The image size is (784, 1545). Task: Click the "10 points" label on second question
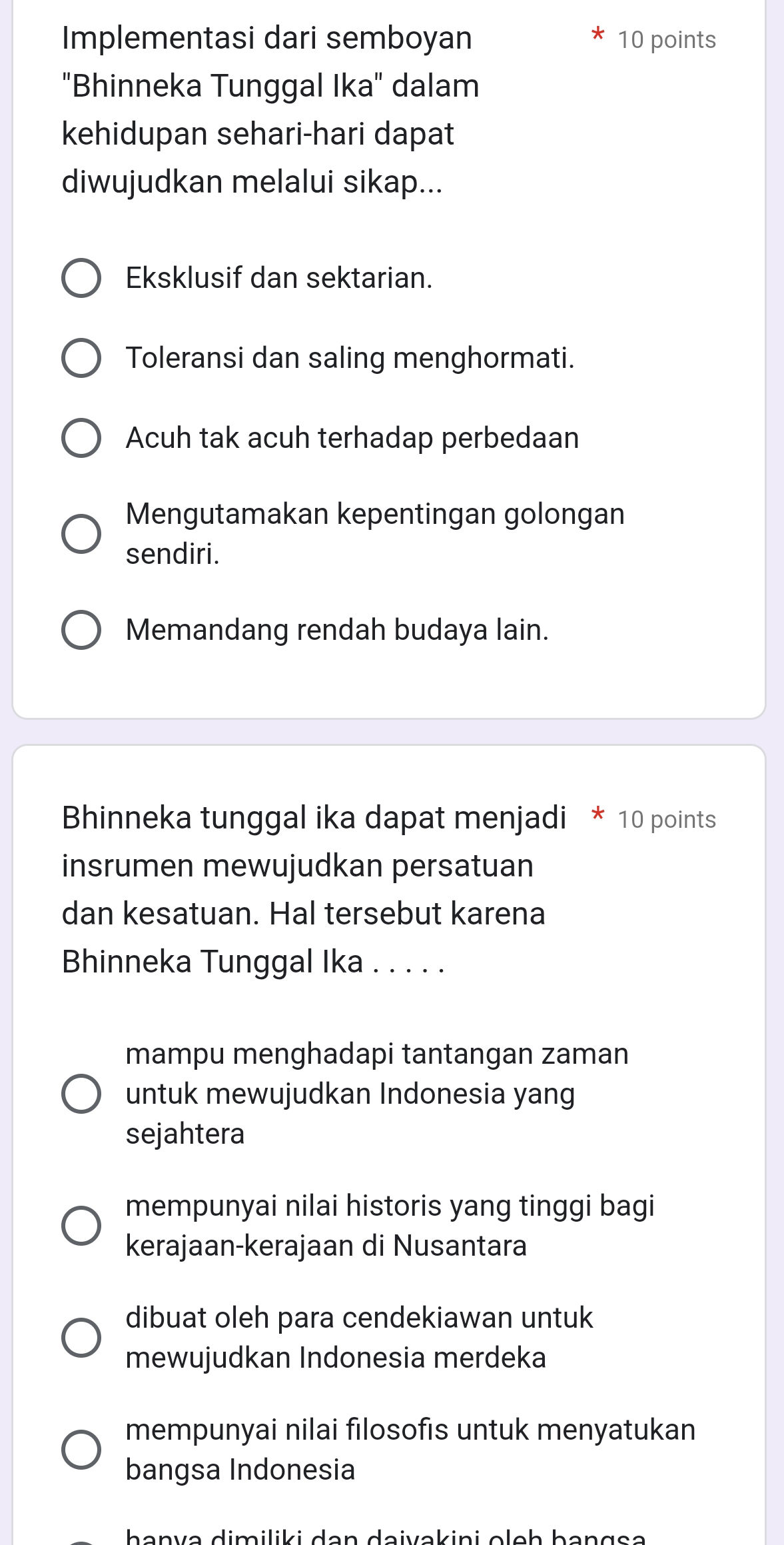click(x=667, y=818)
